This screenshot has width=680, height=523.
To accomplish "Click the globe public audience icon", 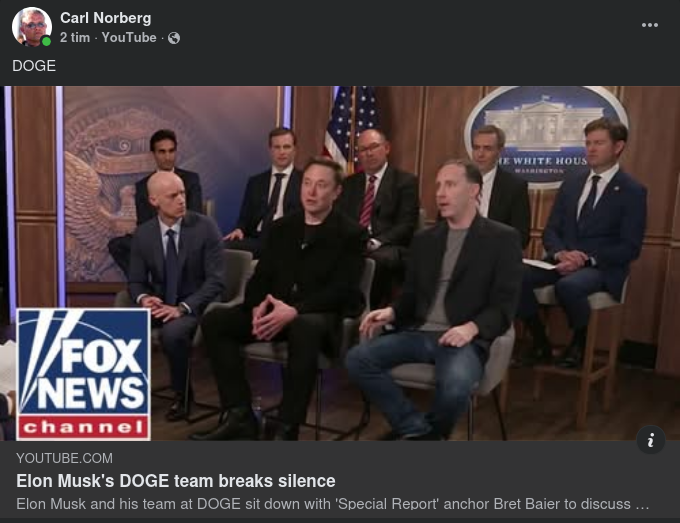I will pos(174,38).
